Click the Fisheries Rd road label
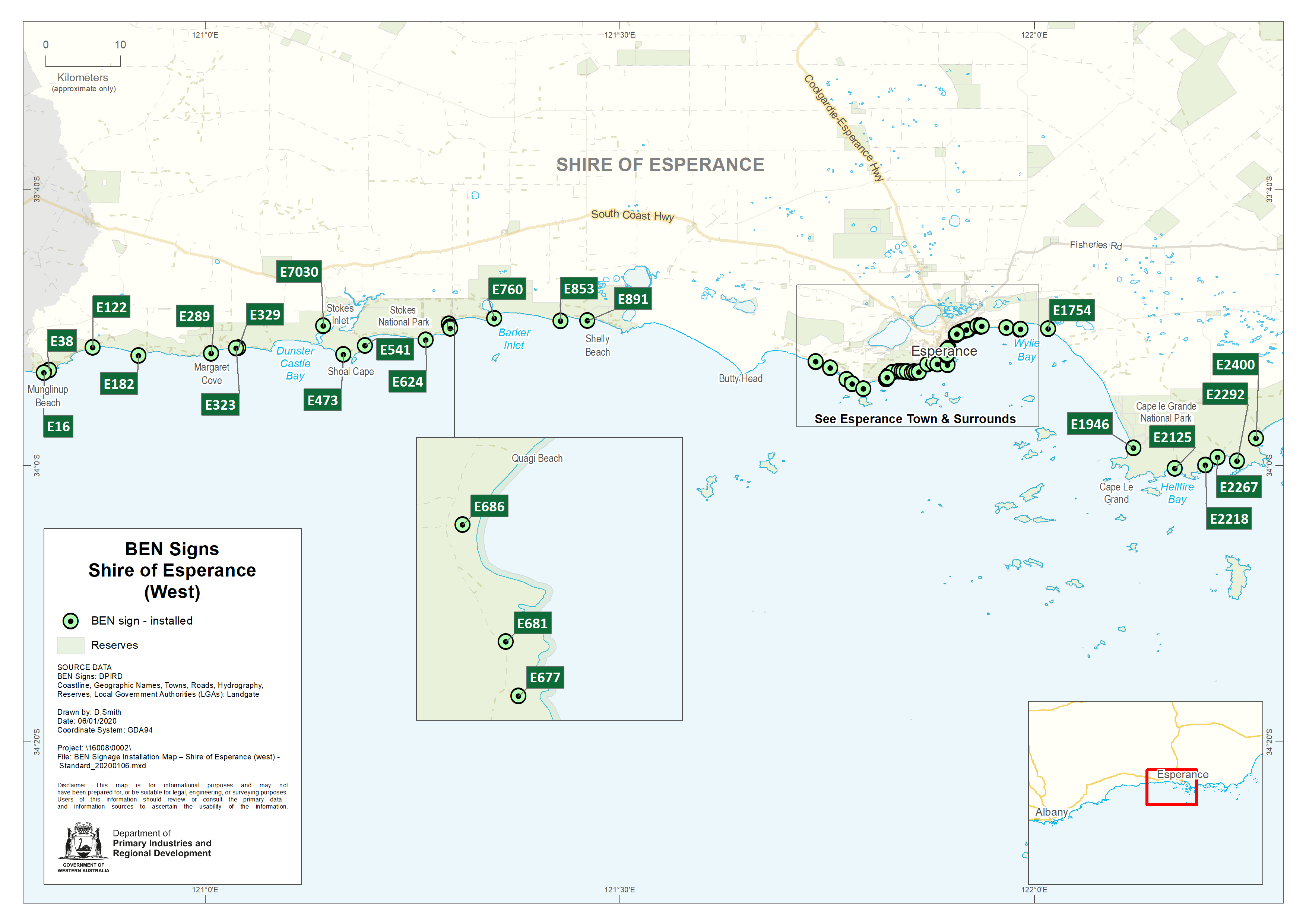This screenshot has height=924, width=1306. 1096,245
